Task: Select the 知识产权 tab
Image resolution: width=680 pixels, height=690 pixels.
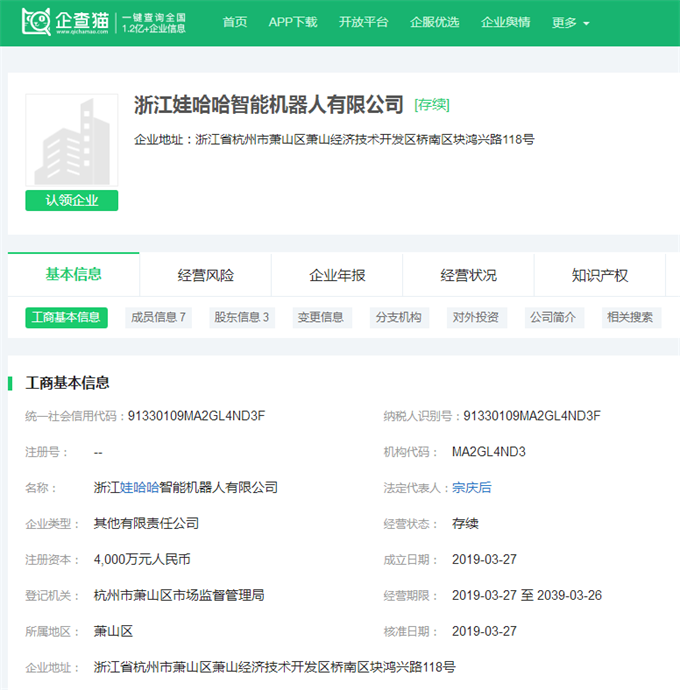Action: pos(600,275)
